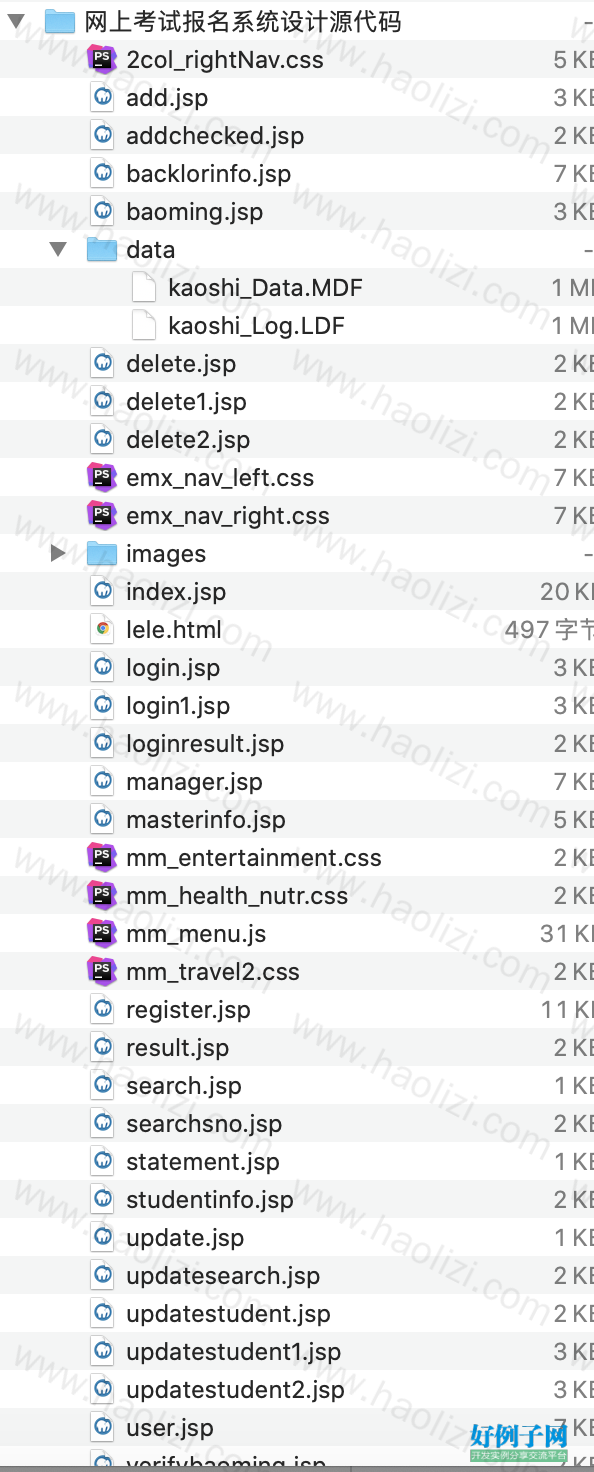The image size is (594, 1472).
Task: Click the JSP icon beside add.jsp
Action: [102, 98]
